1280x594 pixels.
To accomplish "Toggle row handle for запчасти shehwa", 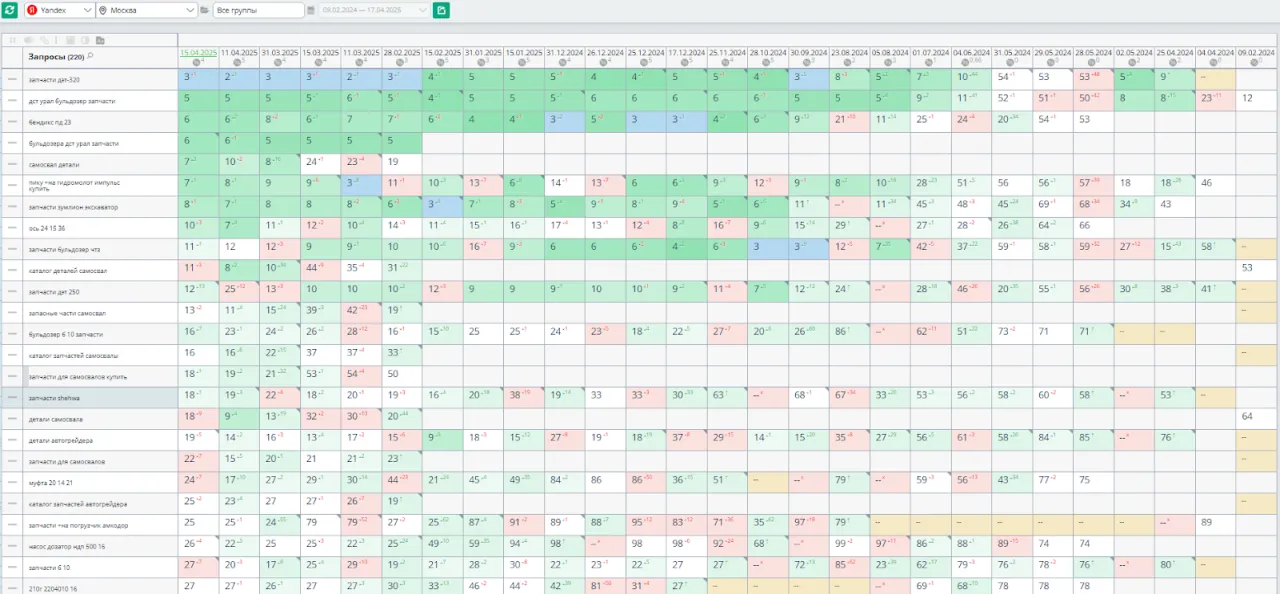I will pyautogui.click(x=12, y=398).
